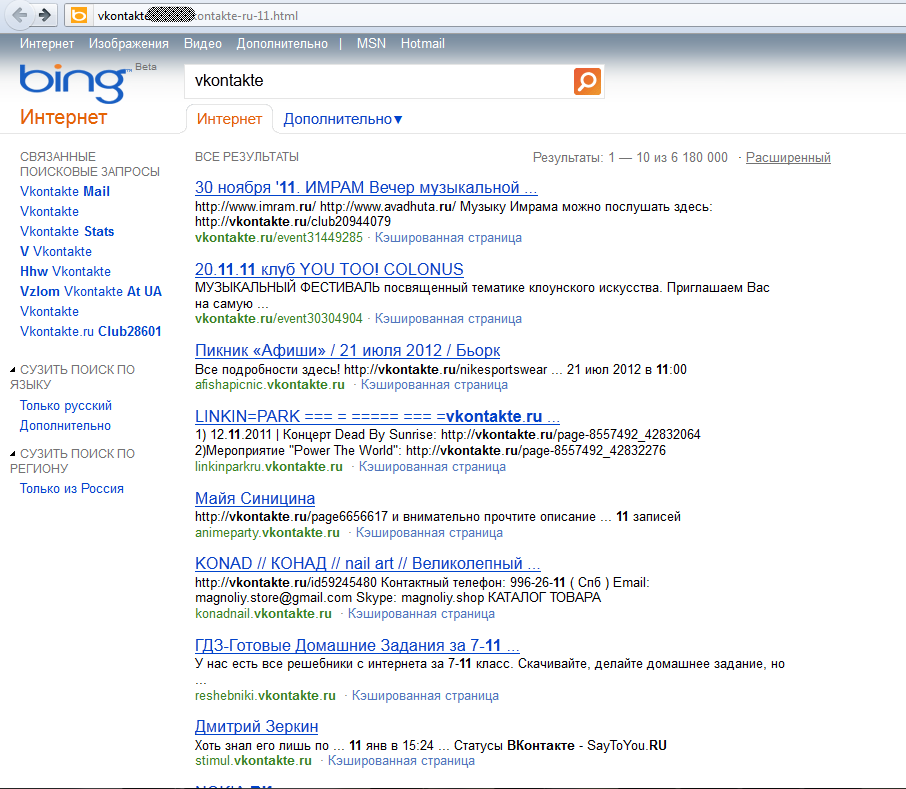Select the Интернет results tab
Screen dimensions: 906x789
coord(229,119)
